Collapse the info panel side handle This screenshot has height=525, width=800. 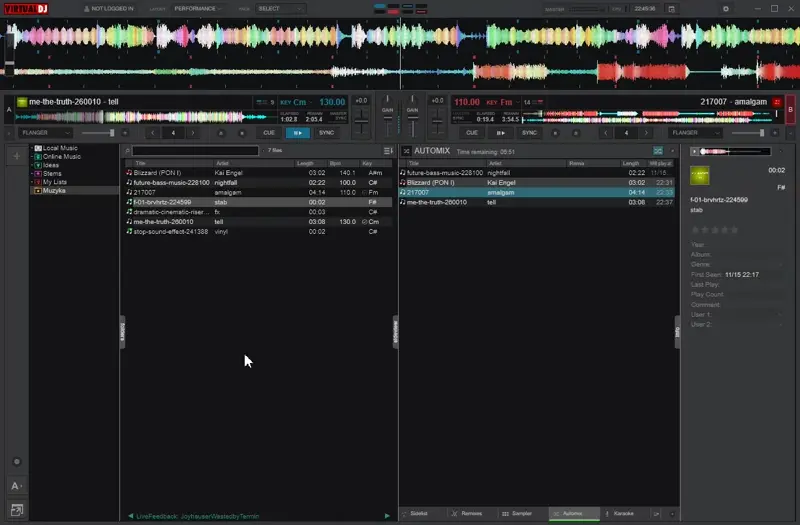pos(678,332)
